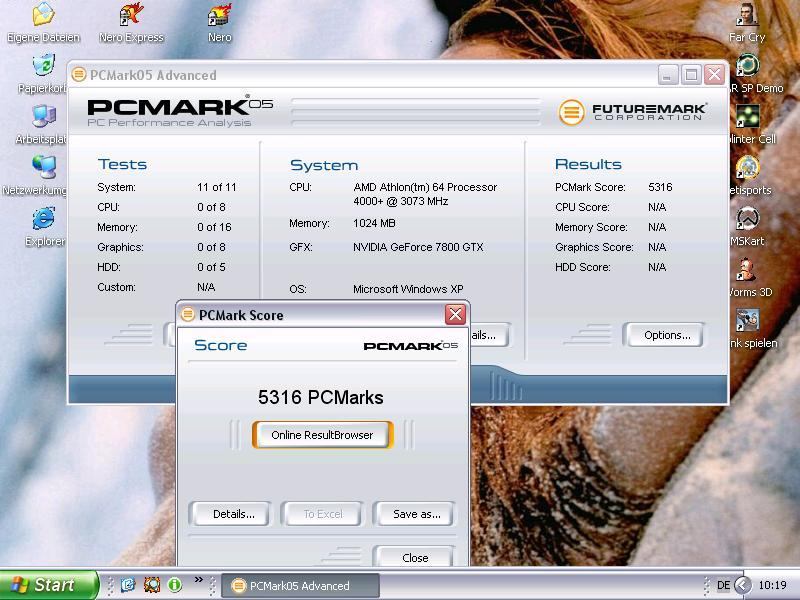Open Internet Explorer from quick launch
This screenshot has height=600, width=800.
128,585
